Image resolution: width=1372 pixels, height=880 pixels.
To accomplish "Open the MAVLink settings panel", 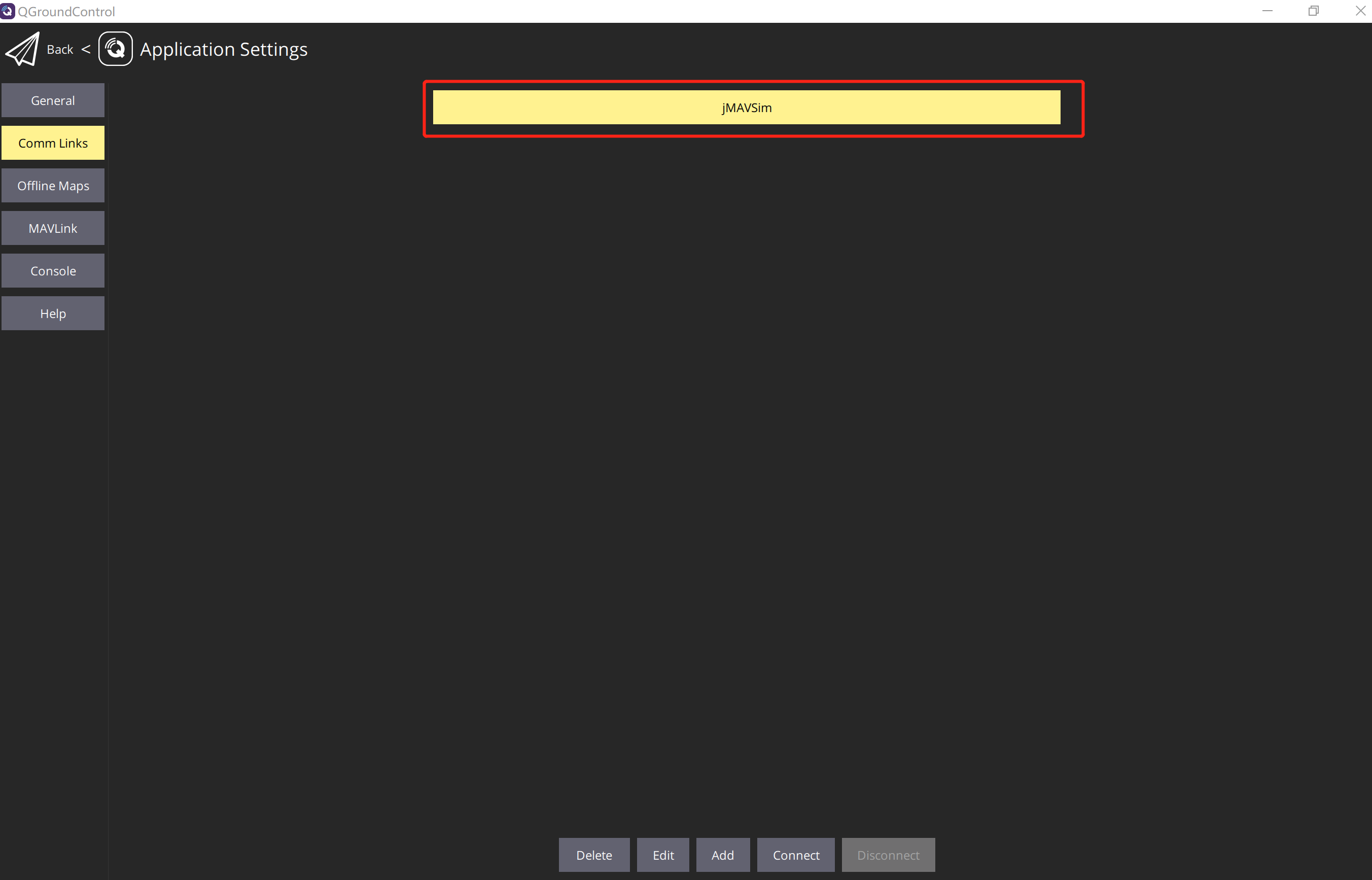I will [53, 228].
